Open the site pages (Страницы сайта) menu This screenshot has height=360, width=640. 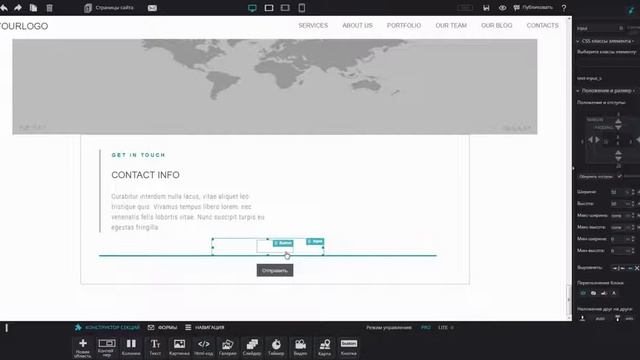click(x=109, y=8)
